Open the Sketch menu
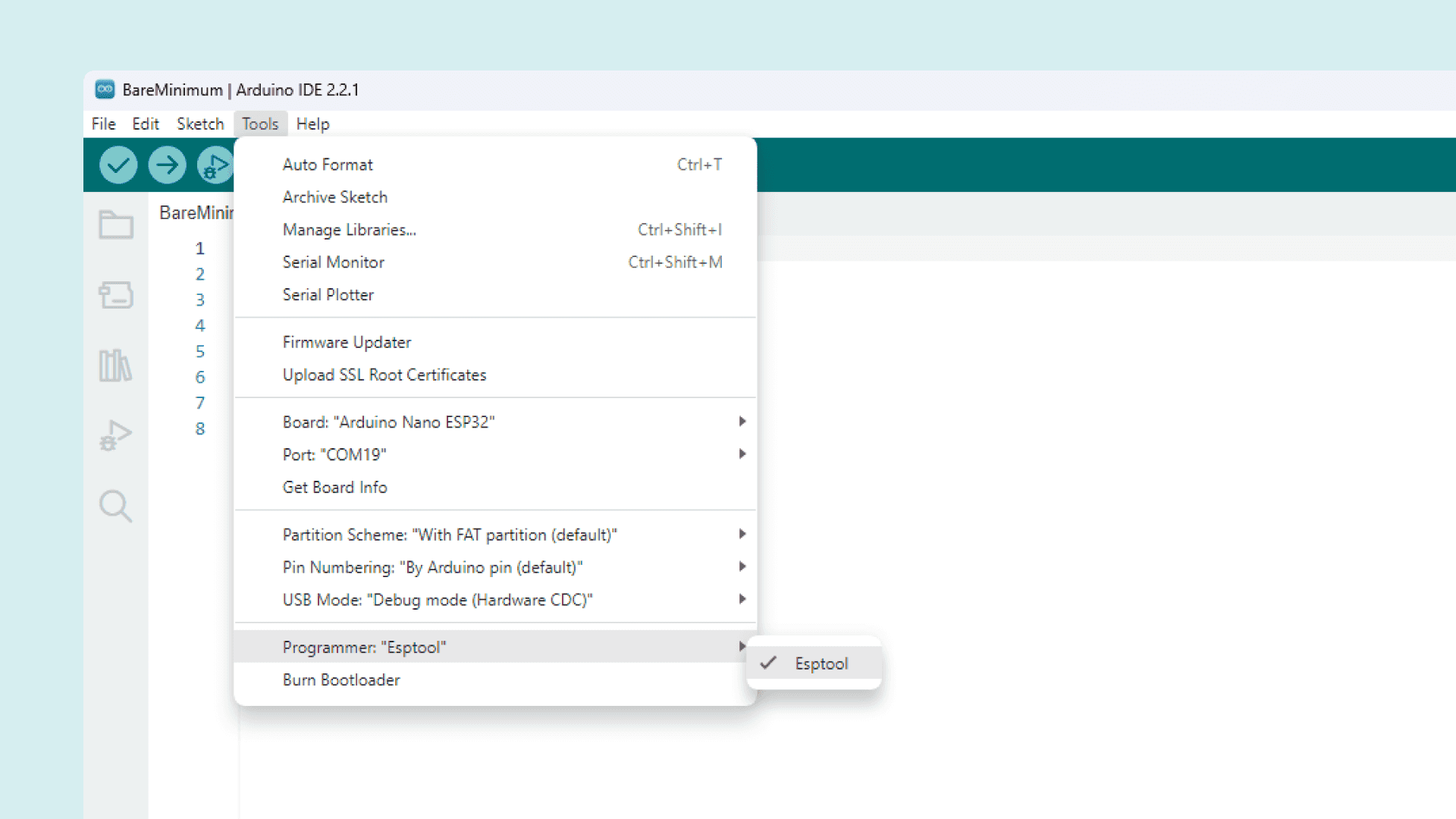This screenshot has height=819, width=1456. [x=200, y=124]
